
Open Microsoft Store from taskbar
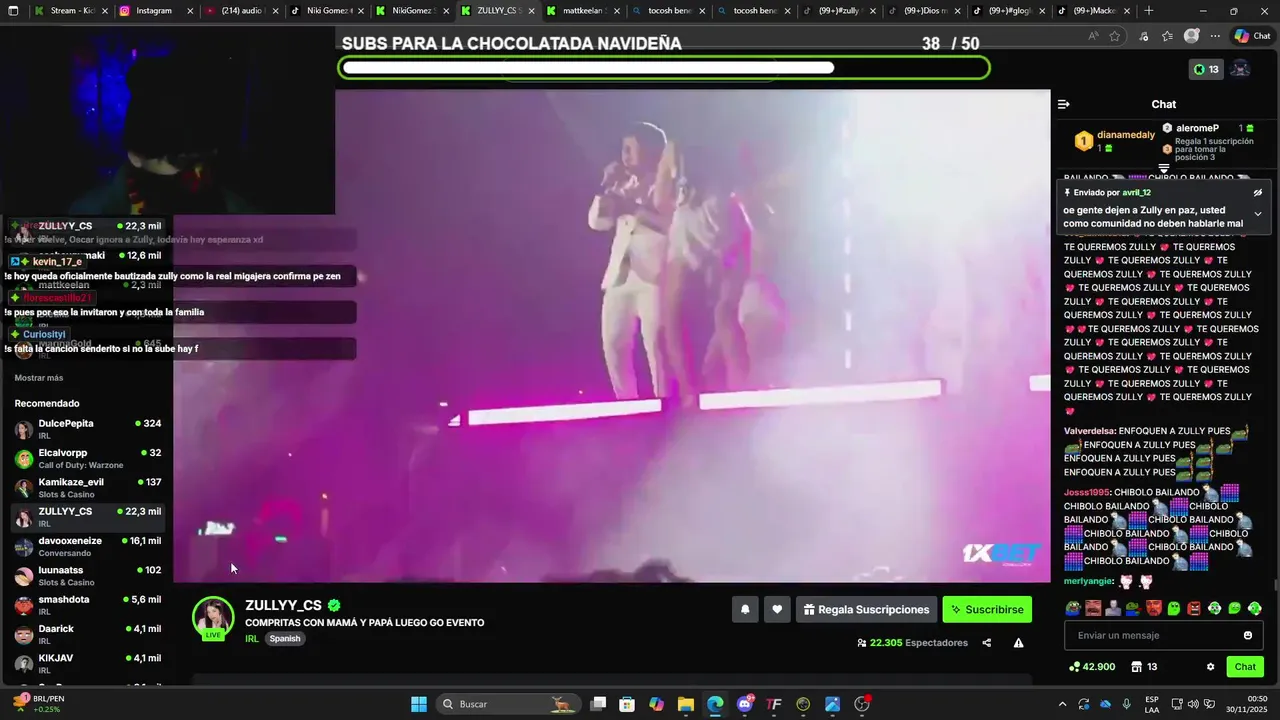(x=627, y=704)
